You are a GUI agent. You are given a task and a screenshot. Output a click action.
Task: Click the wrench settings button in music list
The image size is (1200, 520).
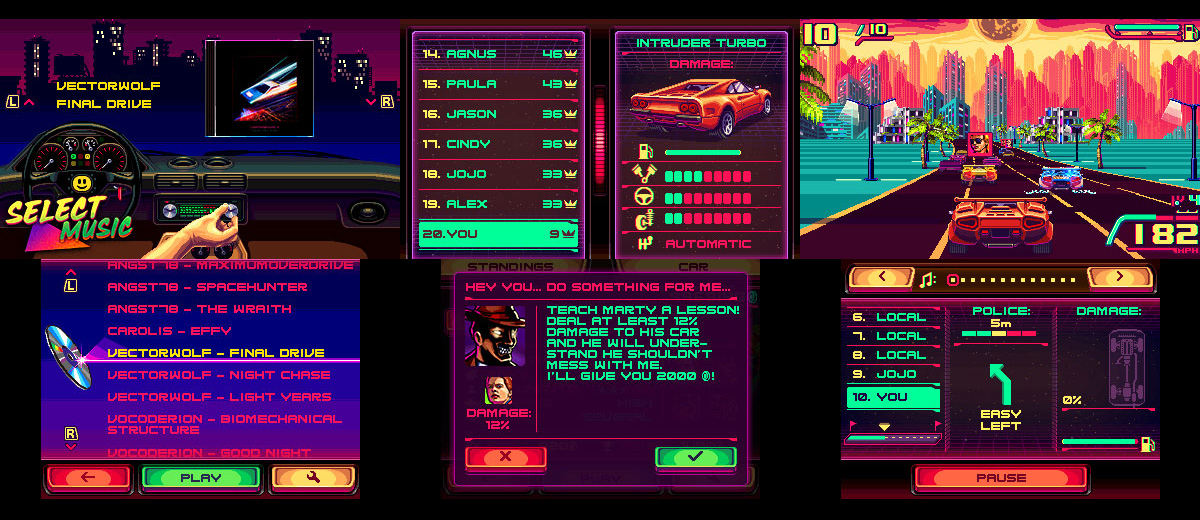(x=313, y=478)
